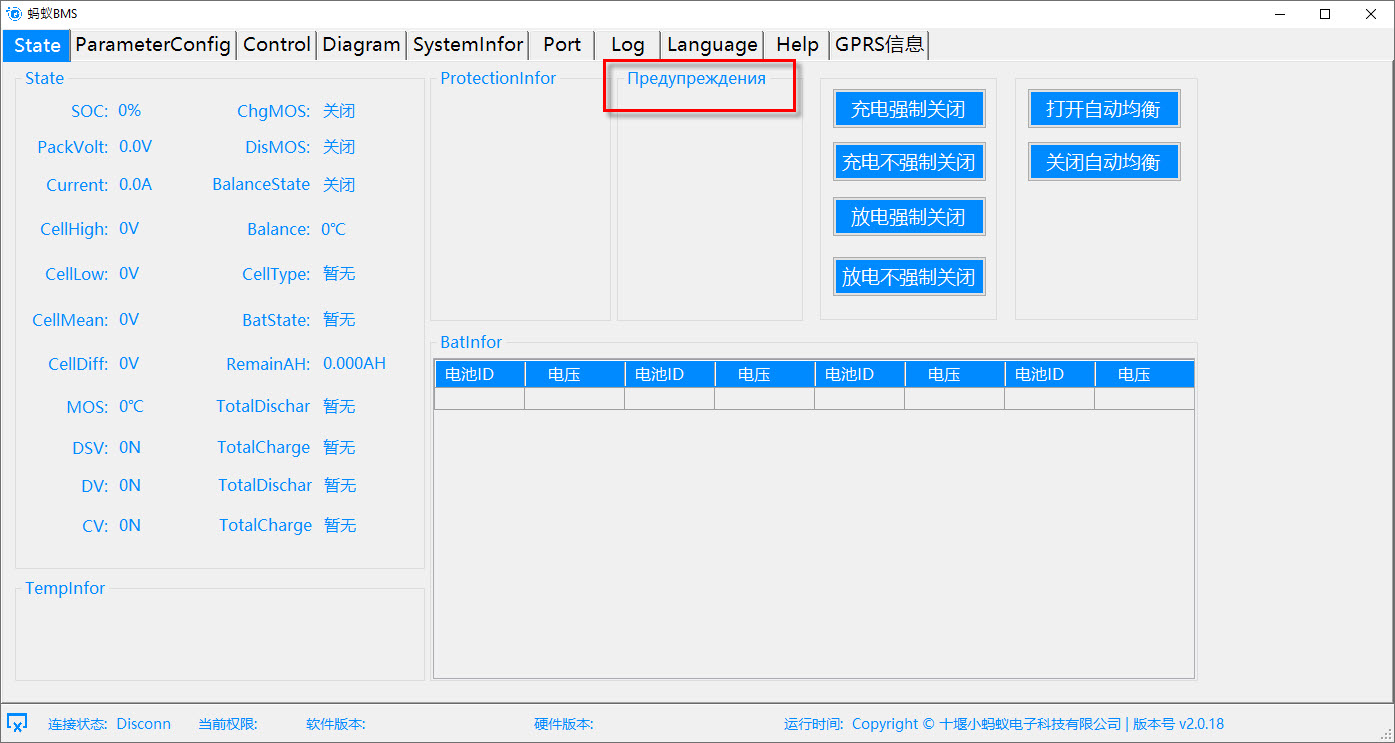This screenshot has width=1395, height=743.
Task: Select the SystemInfor tab
Action: (x=468, y=45)
